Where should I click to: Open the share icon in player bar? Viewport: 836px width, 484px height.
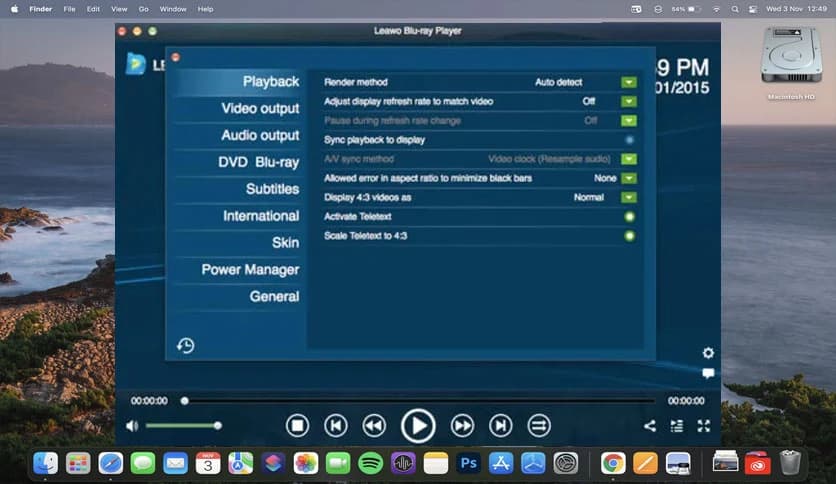(649, 425)
